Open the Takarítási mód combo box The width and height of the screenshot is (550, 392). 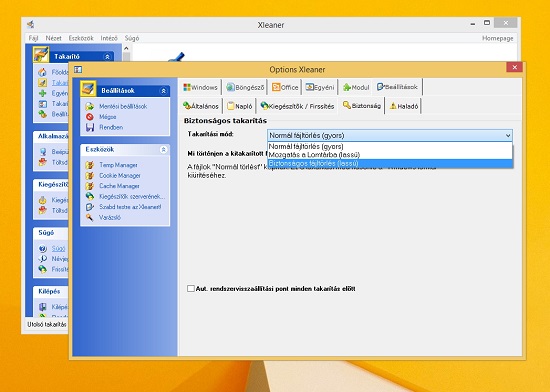(390, 135)
